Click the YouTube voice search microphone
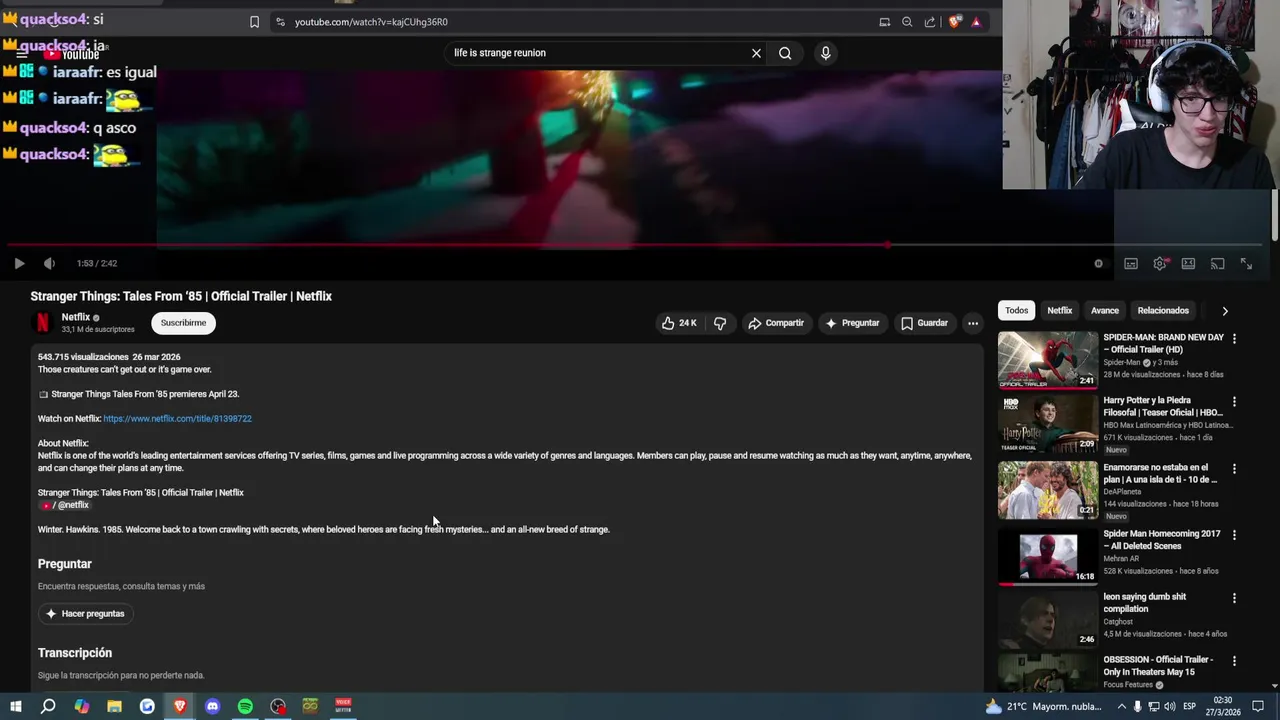Viewport: 1280px width, 720px height. click(825, 53)
